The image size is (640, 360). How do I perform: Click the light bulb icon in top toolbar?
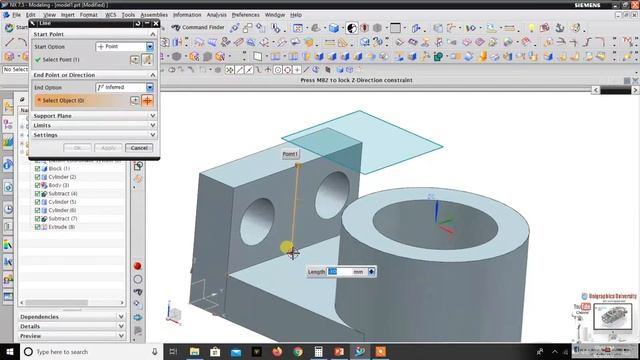tap(531, 28)
